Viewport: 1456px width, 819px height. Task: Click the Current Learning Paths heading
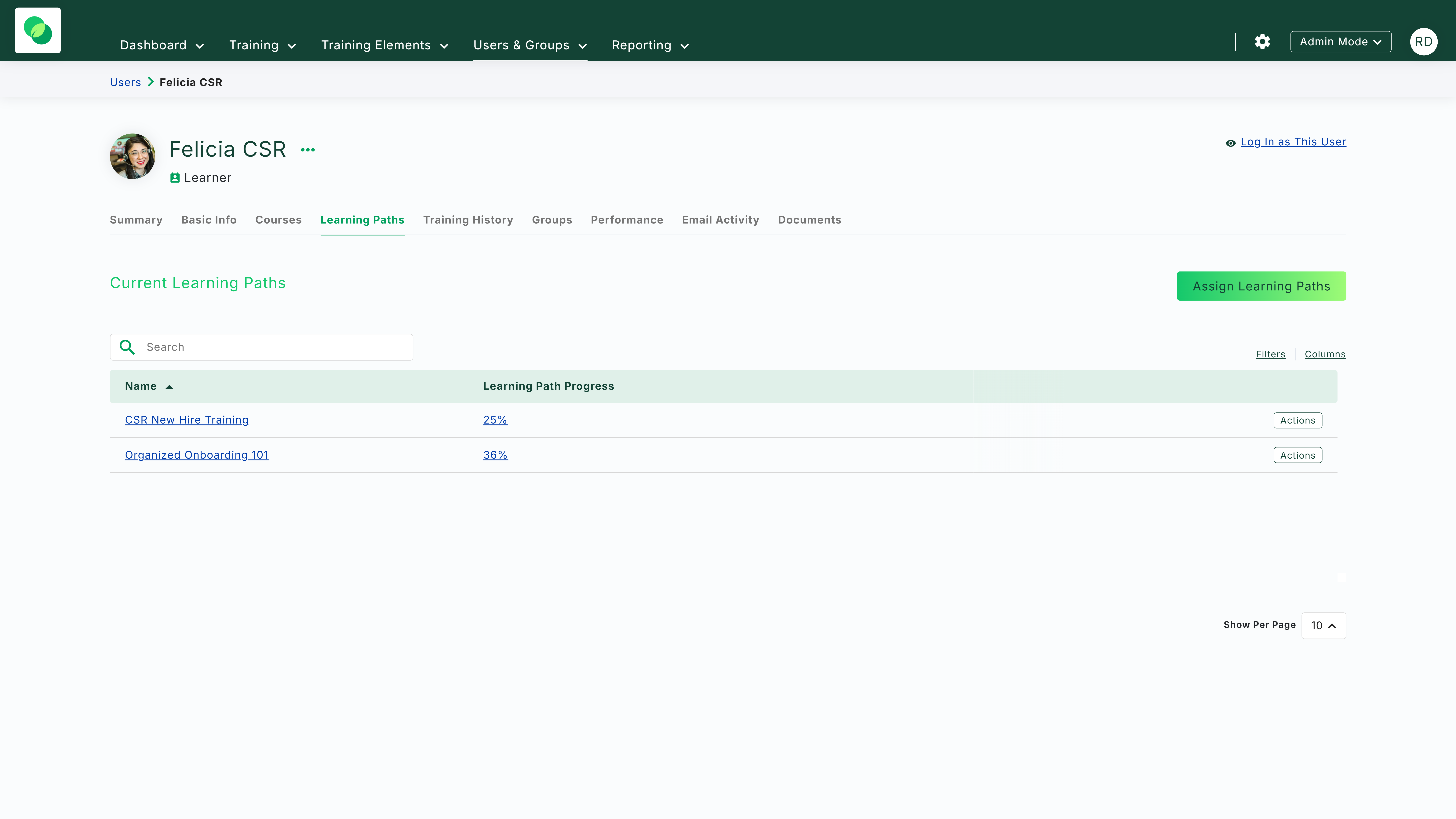198,283
